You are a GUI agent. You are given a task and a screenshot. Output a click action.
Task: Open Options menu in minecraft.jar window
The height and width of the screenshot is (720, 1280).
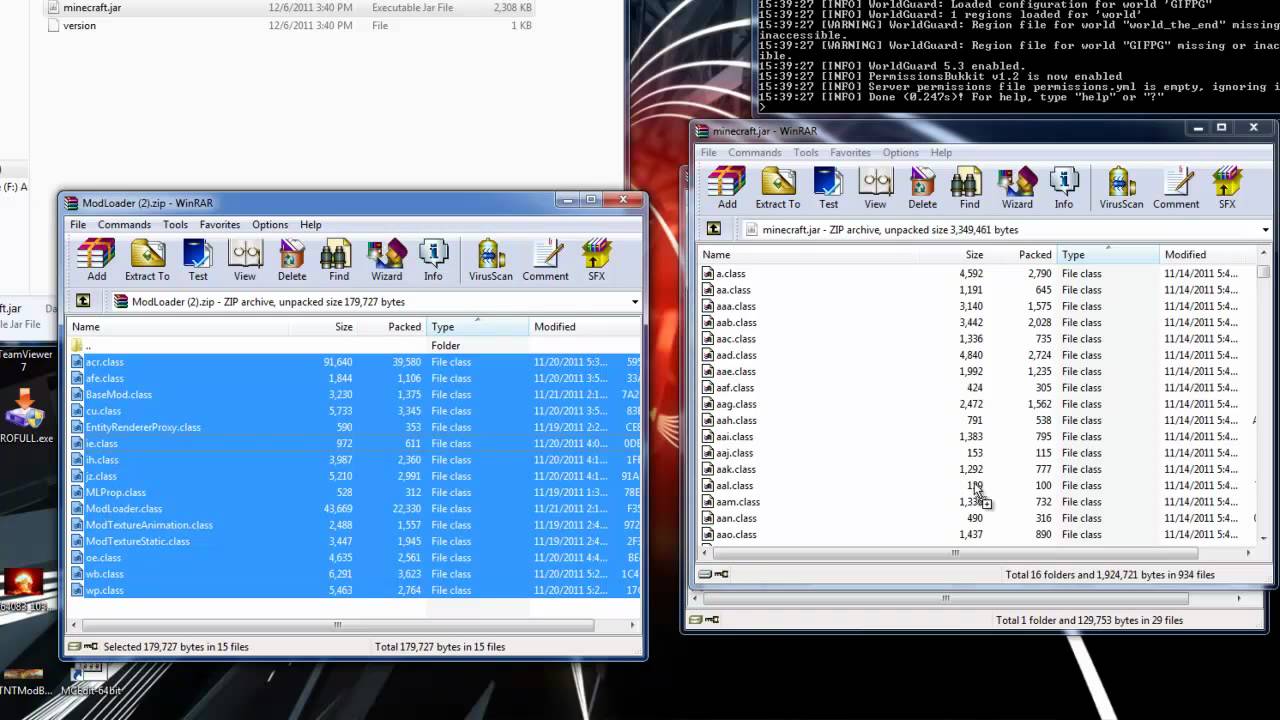click(x=900, y=153)
